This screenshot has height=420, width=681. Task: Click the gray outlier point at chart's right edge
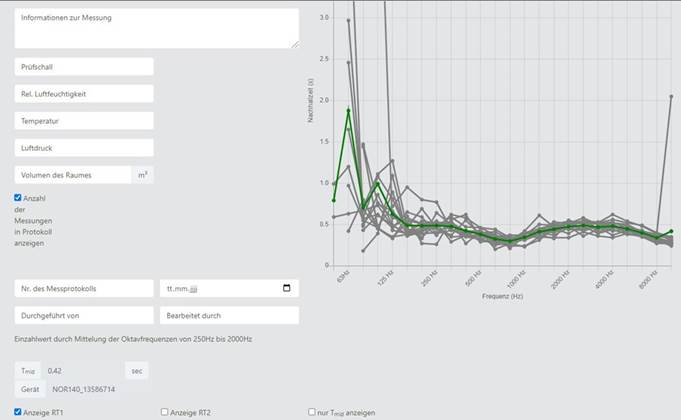coord(671,97)
